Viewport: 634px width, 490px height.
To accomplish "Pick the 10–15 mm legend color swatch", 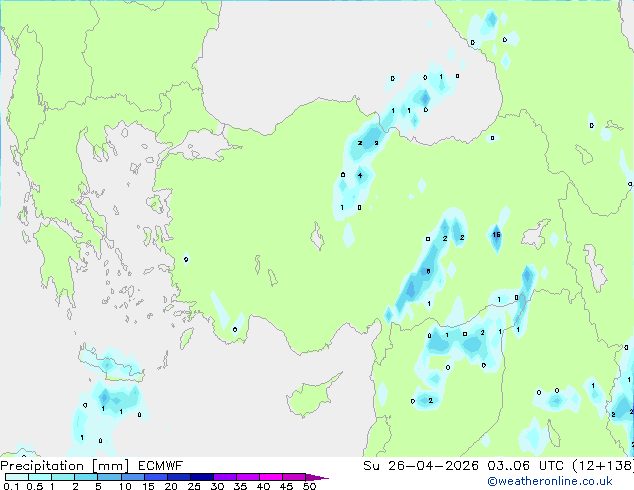I will pos(132,477).
